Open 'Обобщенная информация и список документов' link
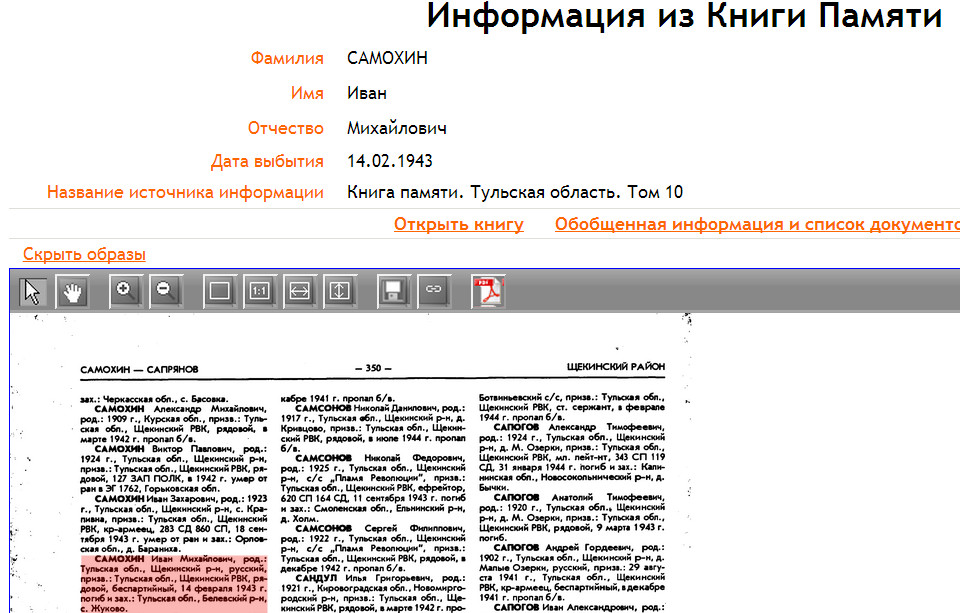Screen dimensions: 960x613 (757, 224)
